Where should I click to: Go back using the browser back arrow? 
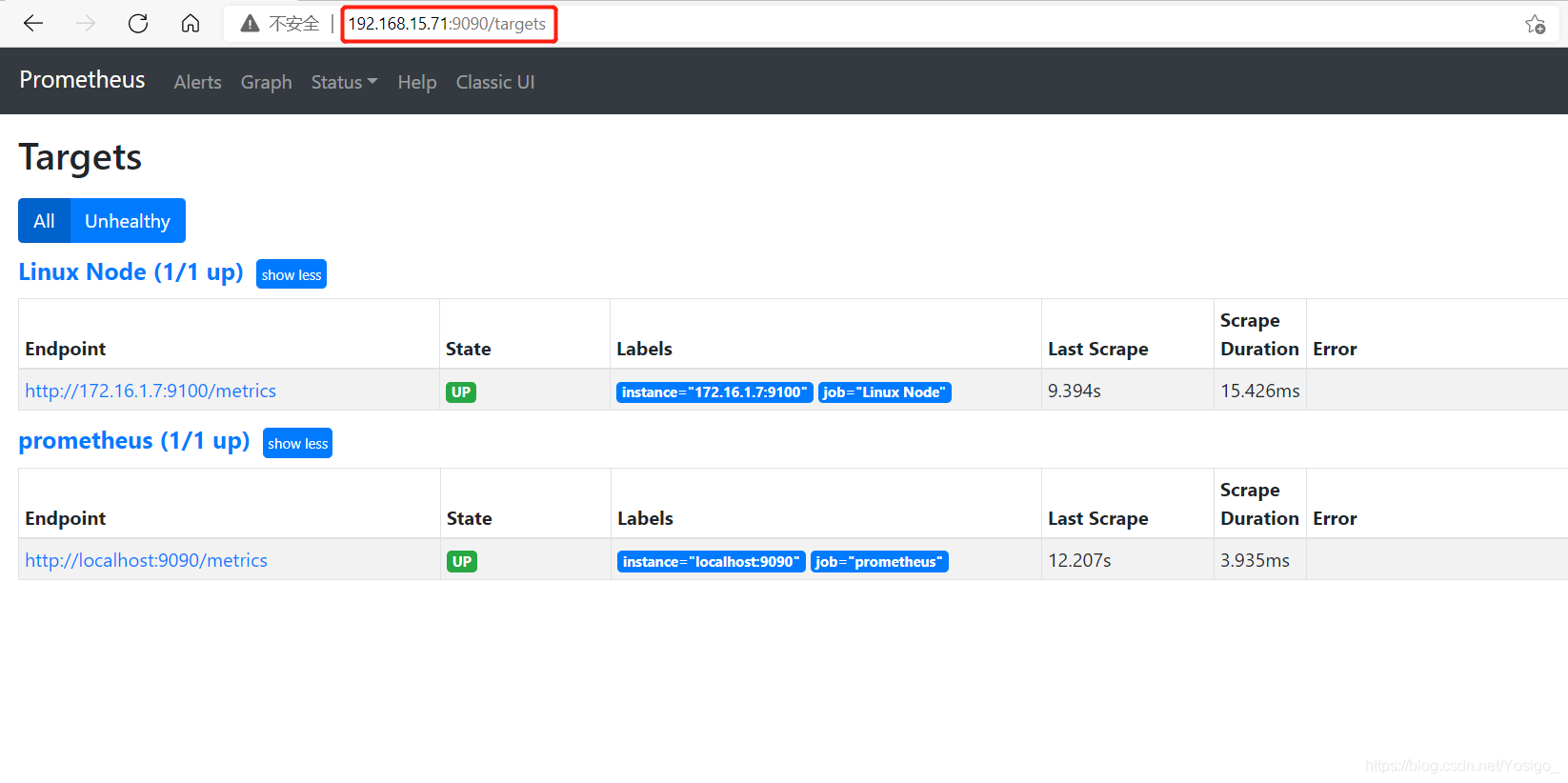click(33, 24)
